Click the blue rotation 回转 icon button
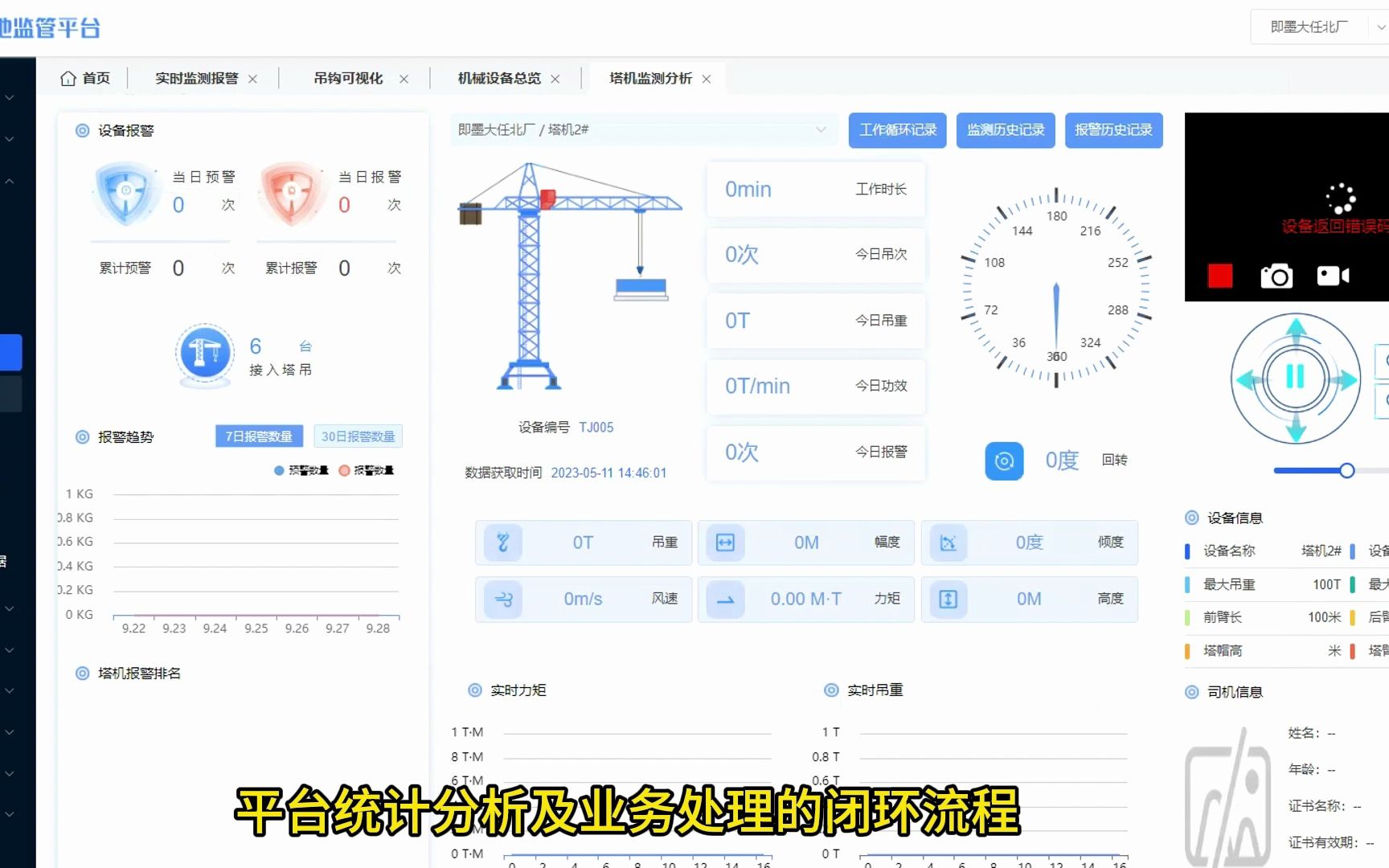 tap(1004, 461)
